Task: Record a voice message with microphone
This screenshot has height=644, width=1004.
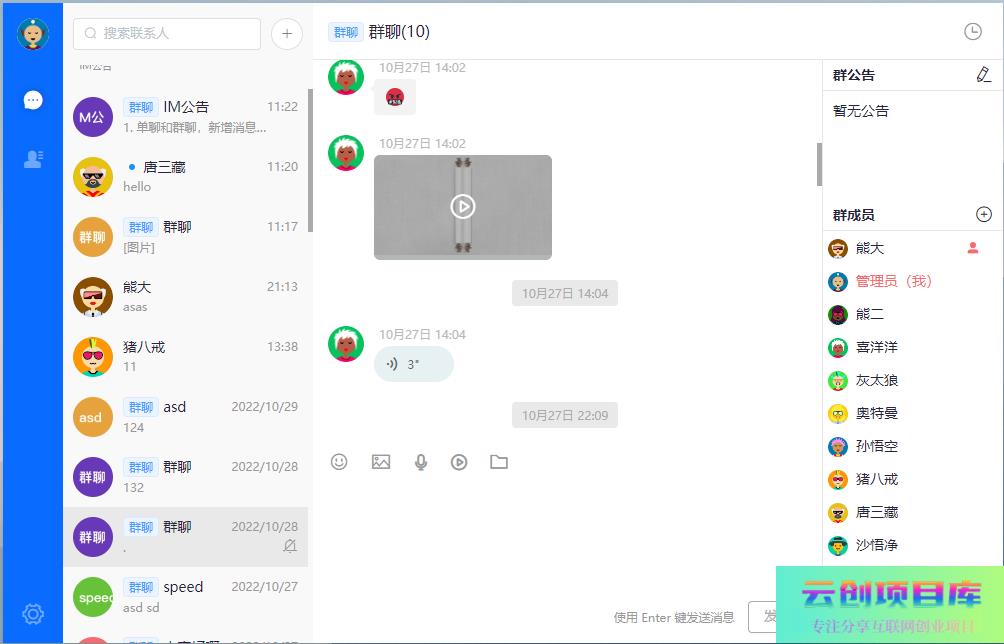Action: click(421, 462)
